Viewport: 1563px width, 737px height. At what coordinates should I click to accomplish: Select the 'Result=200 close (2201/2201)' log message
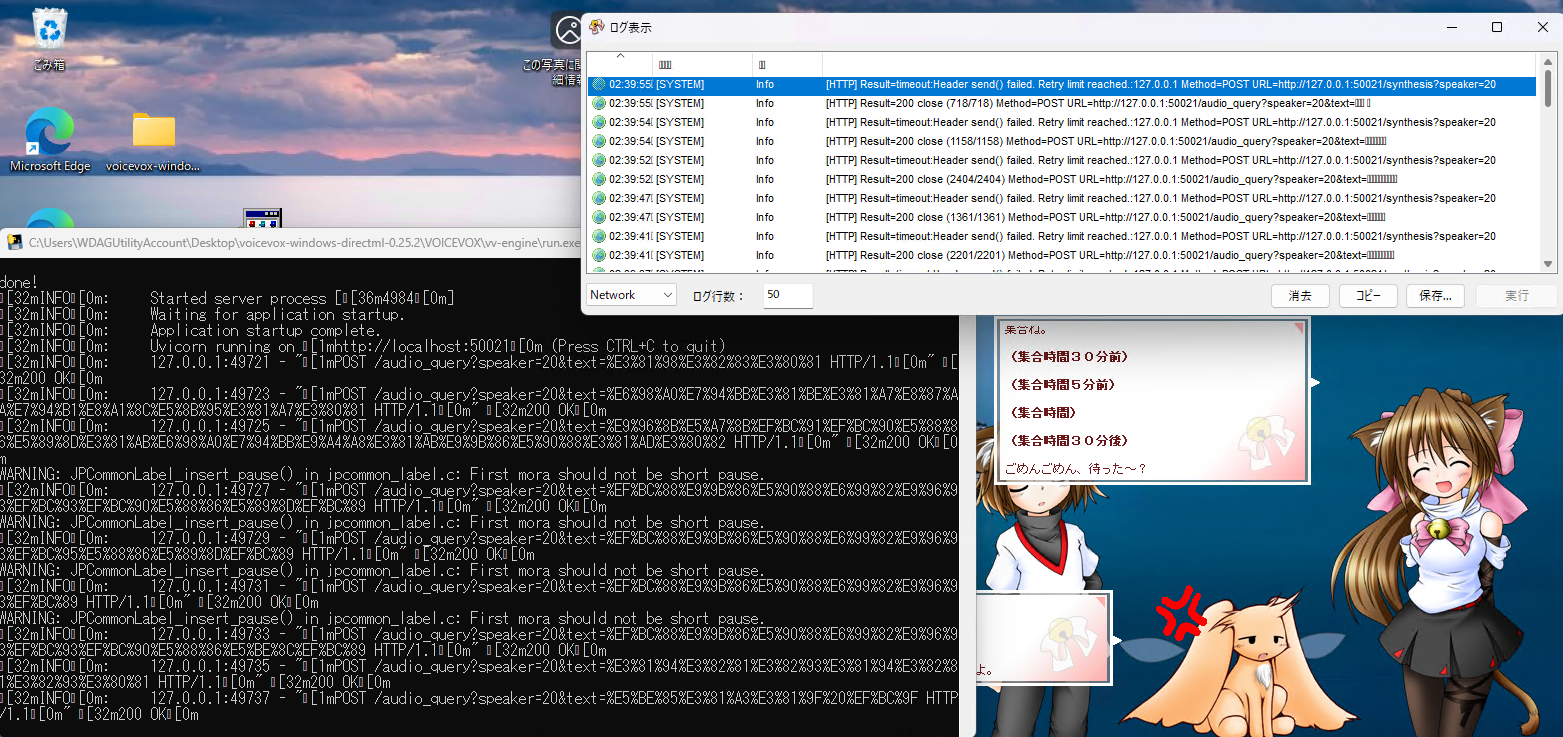coord(1110,256)
